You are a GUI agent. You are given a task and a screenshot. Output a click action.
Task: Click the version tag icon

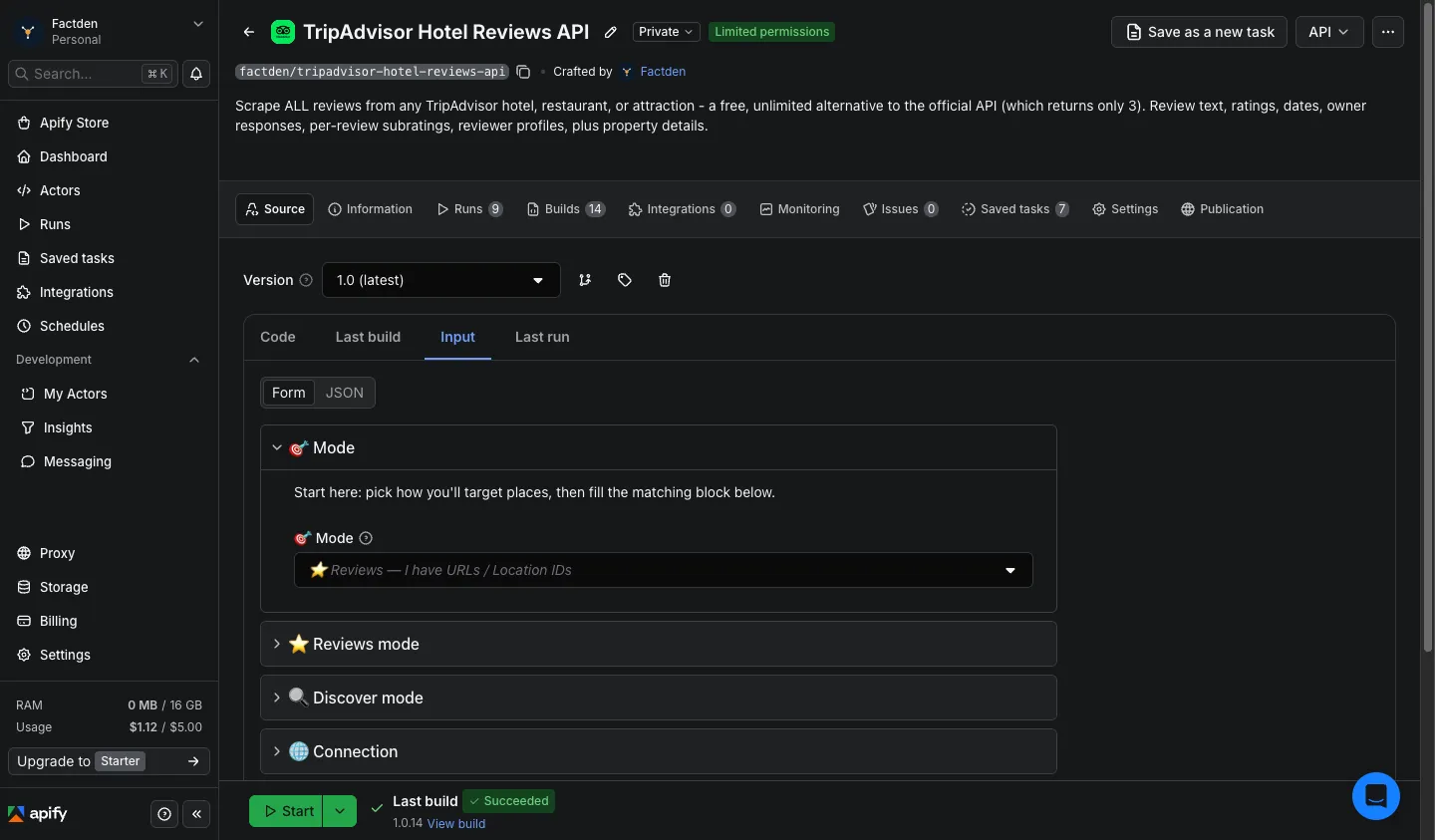625,280
